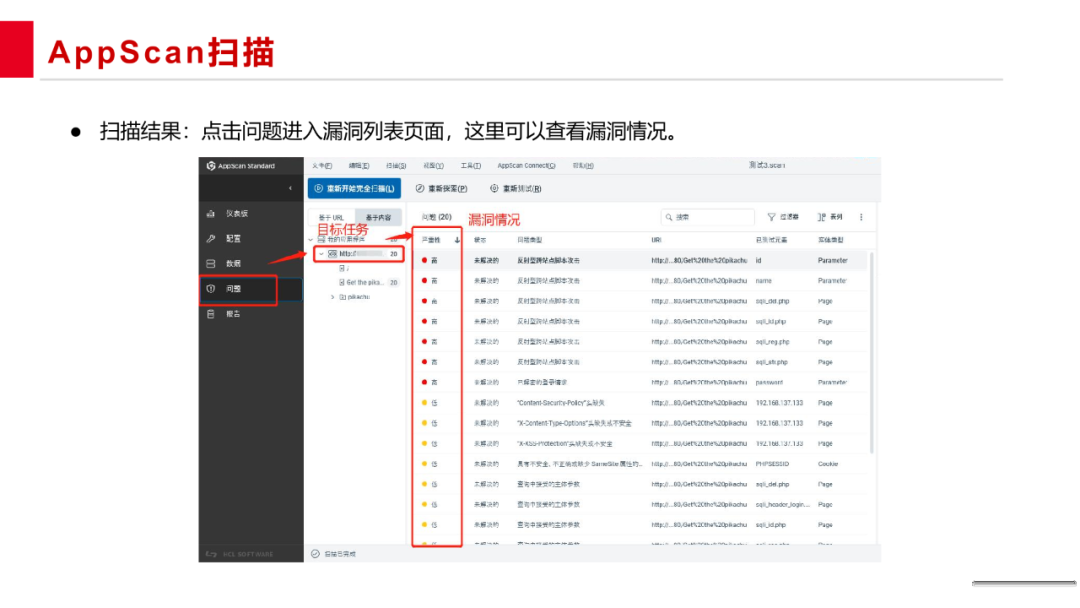This screenshot has height=608, width=1080.
Task: Collapse the sidebar with the left arrow
Action: [x=290, y=188]
